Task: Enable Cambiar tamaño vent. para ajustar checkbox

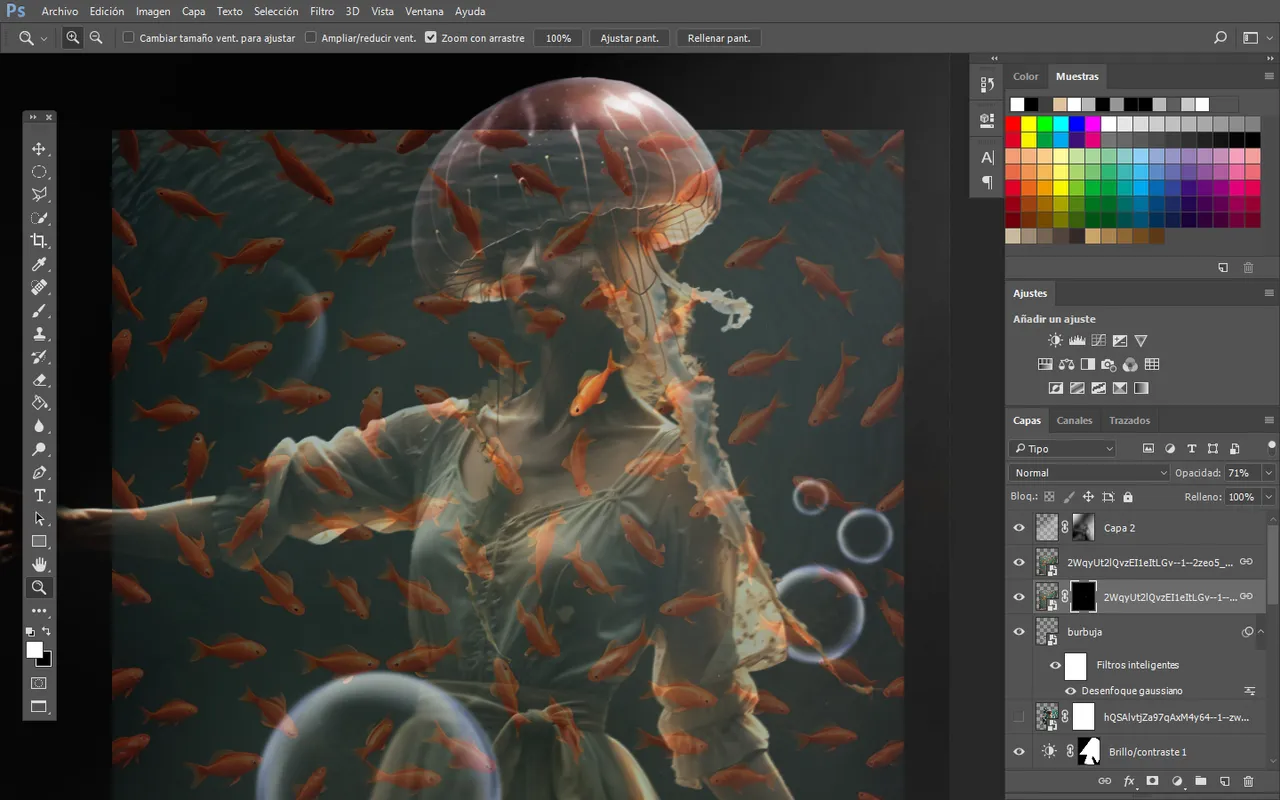Action: click(128, 38)
